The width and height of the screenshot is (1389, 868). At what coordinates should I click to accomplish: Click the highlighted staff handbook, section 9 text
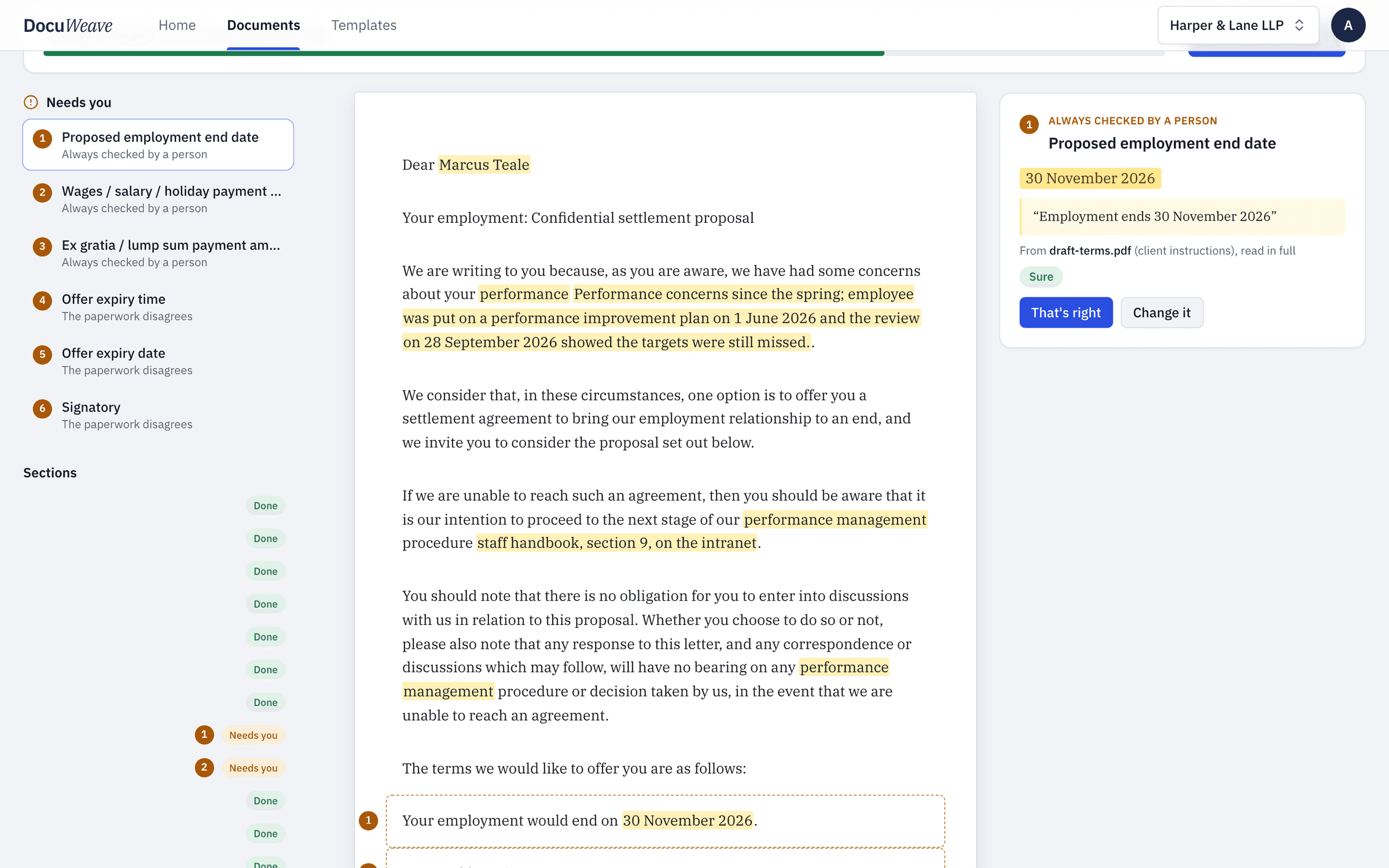coord(616,543)
